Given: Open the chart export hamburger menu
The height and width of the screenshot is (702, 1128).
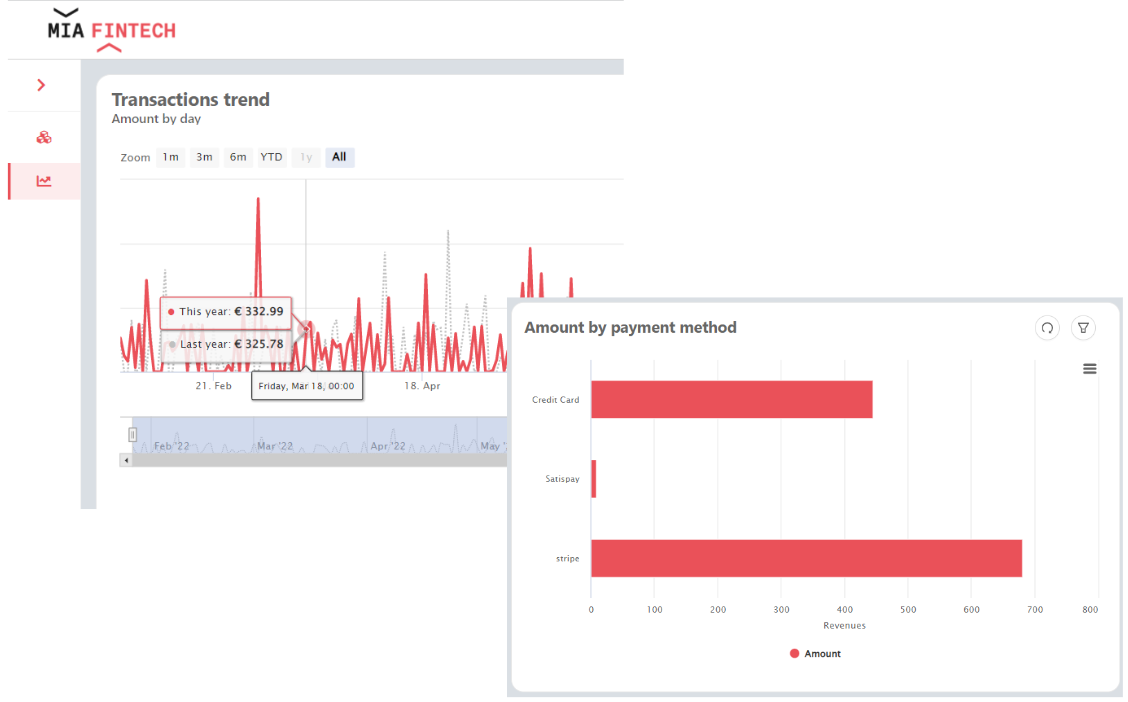Looking at the screenshot, I should click(x=1089, y=368).
